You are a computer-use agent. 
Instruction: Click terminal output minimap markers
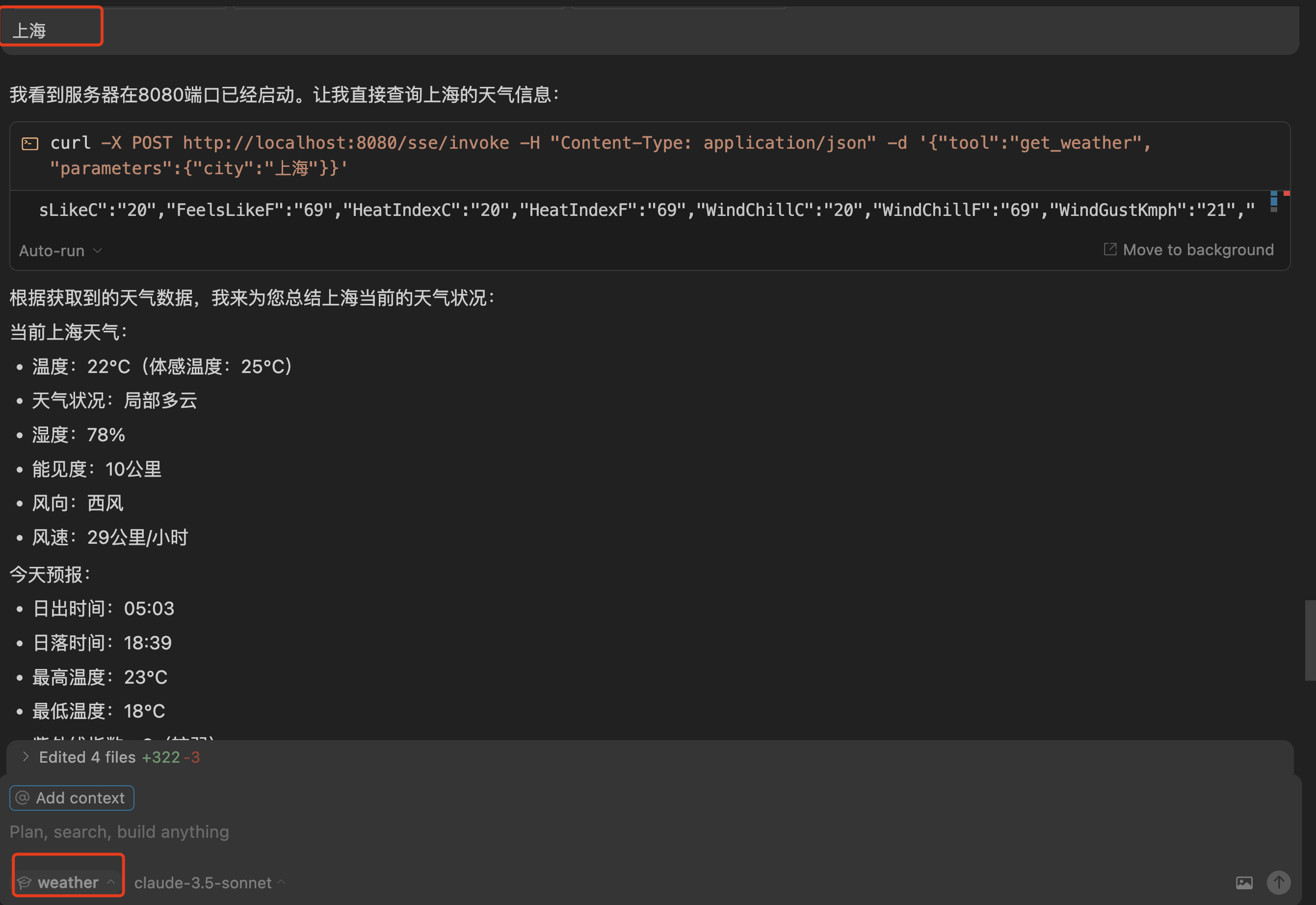coord(1274,201)
